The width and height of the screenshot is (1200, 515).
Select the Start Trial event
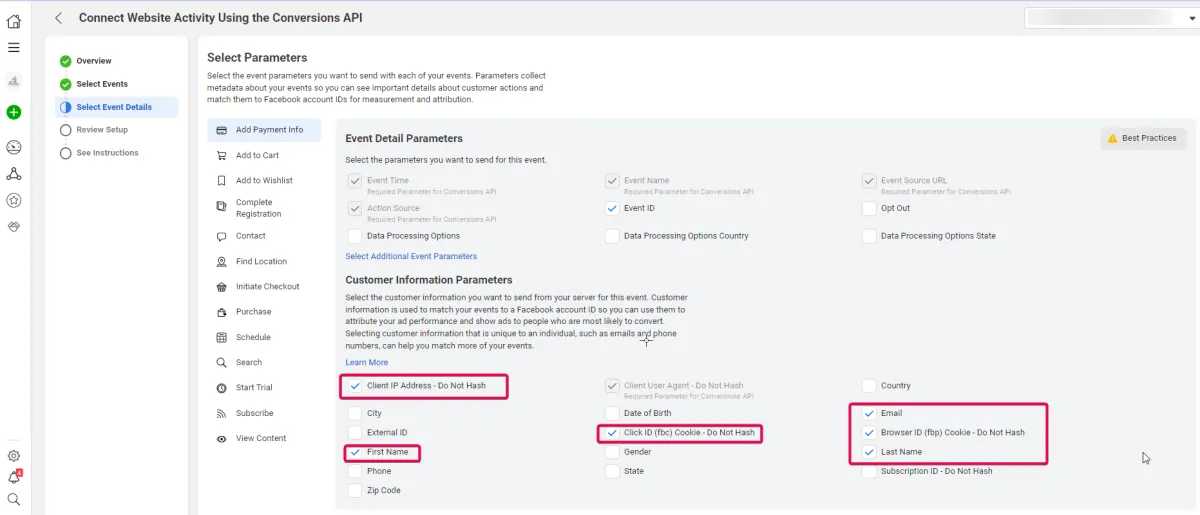coord(254,388)
